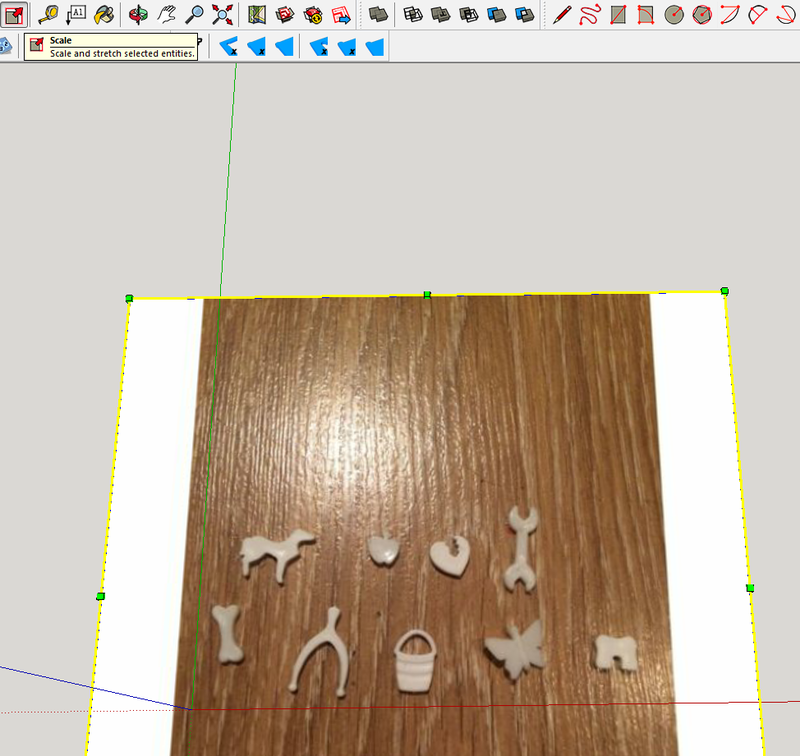
Task: Click the top-left green scale grip
Action: click(x=129, y=298)
